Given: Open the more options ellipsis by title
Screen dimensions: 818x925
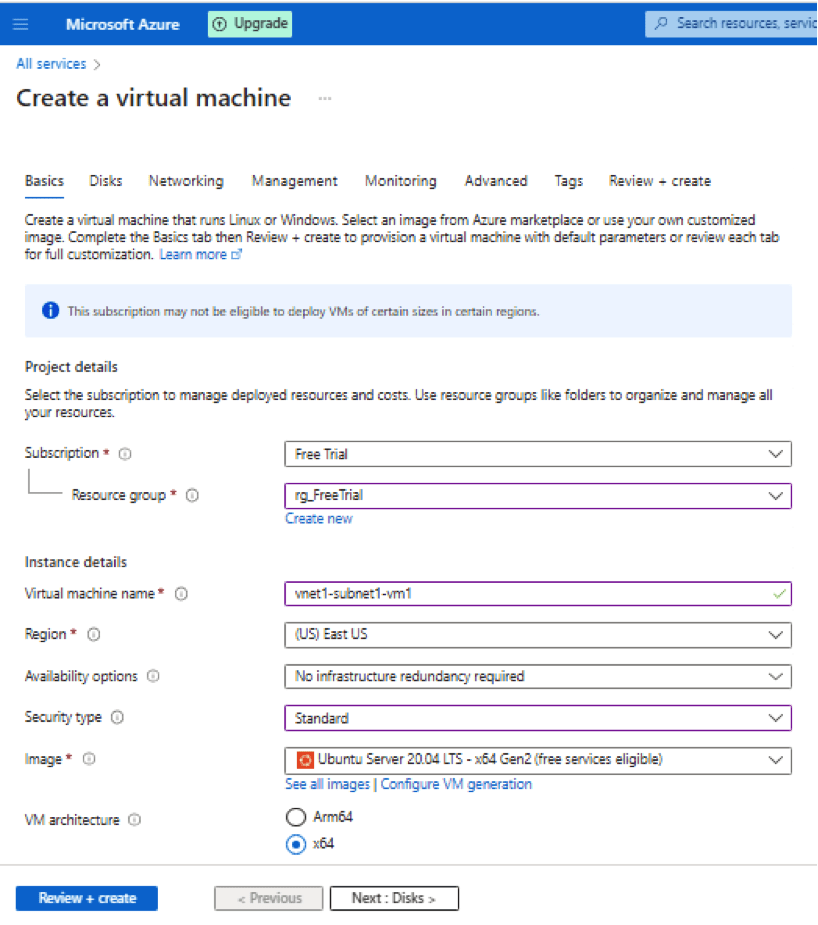Looking at the screenshot, I should 324,99.
